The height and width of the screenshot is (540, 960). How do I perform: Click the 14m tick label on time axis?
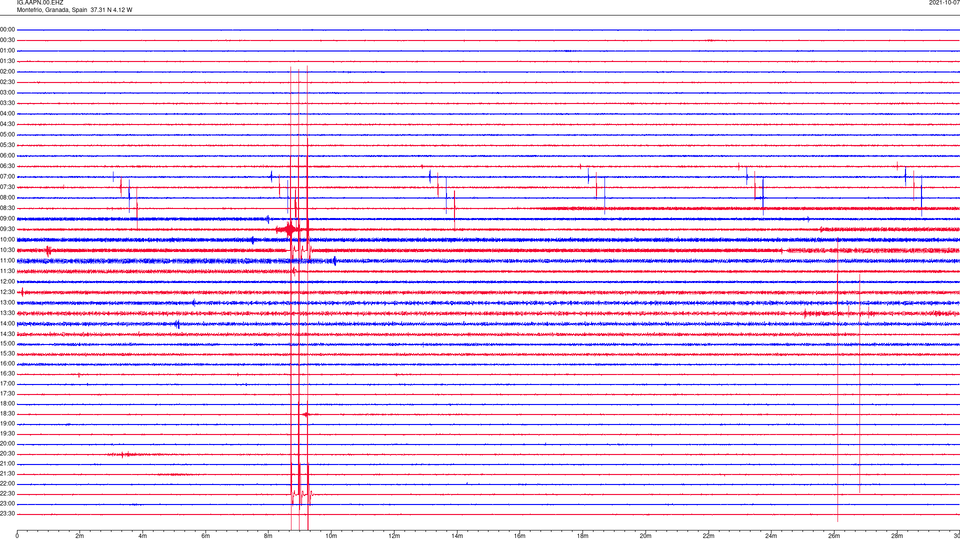457,536
